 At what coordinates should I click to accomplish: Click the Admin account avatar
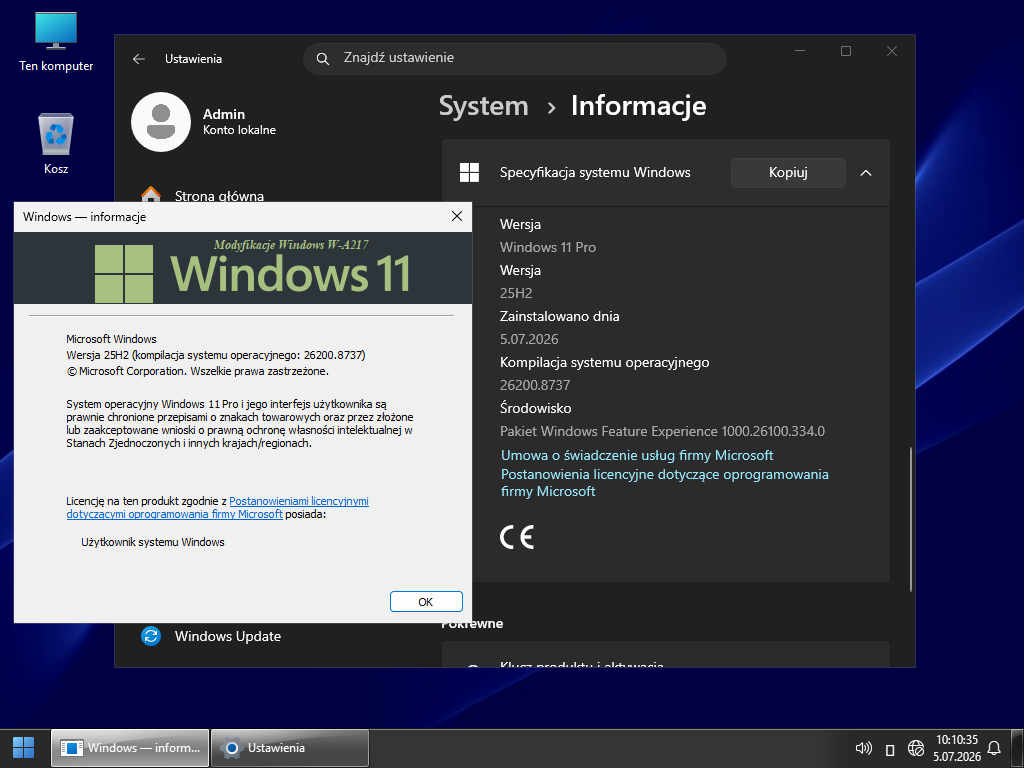point(161,122)
